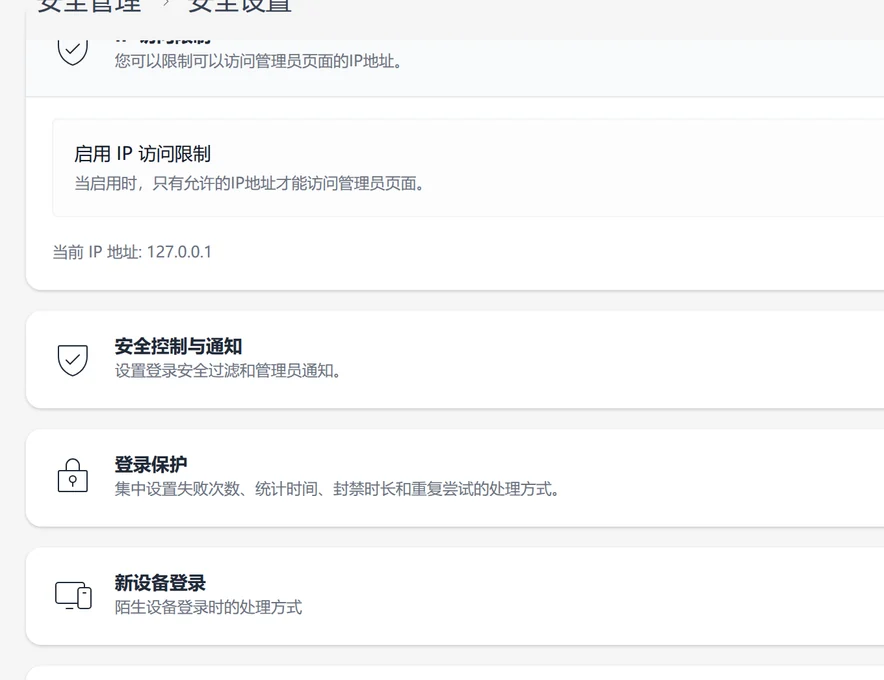Click the shield icon of IP access restriction
This screenshot has height=680, width=884.
pos(73,52)
